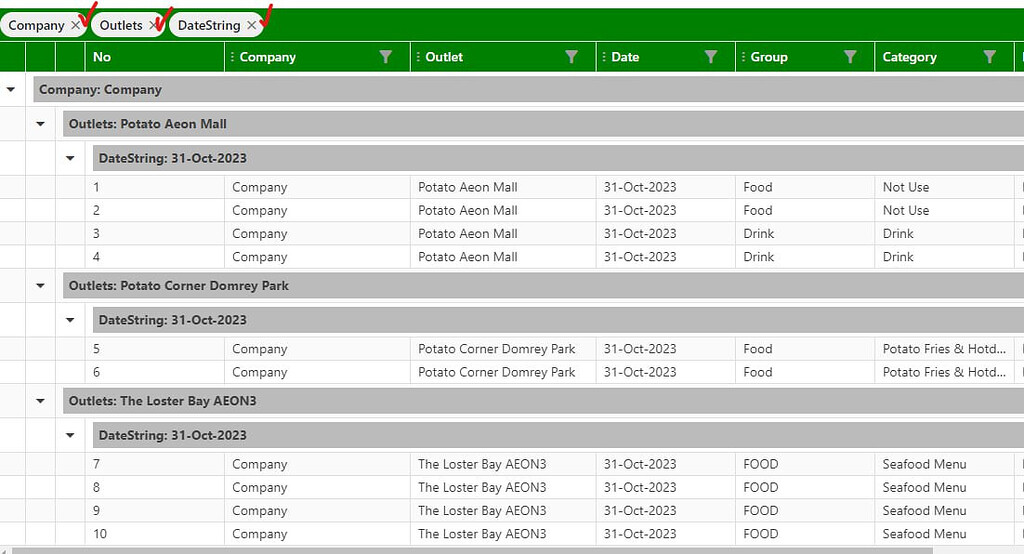Sort by the Company column header
The width and height of the screenshot is (1024, 554).
(x=268, y=57)
